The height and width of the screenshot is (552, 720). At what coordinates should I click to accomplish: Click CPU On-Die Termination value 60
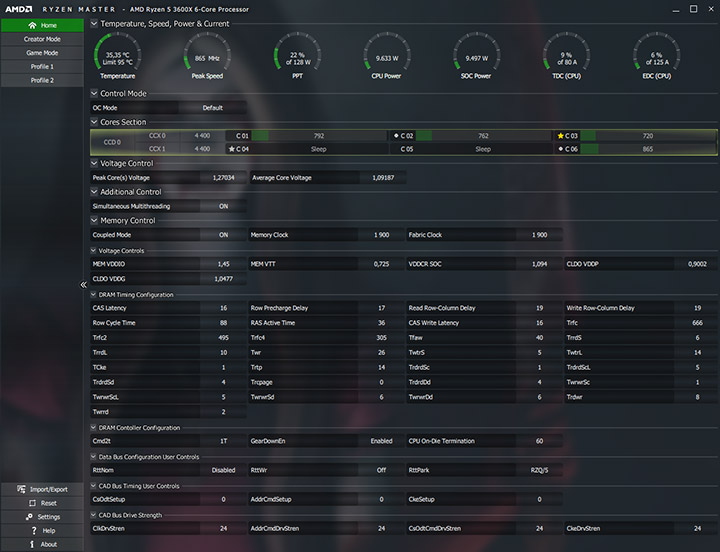click(539, 441)
